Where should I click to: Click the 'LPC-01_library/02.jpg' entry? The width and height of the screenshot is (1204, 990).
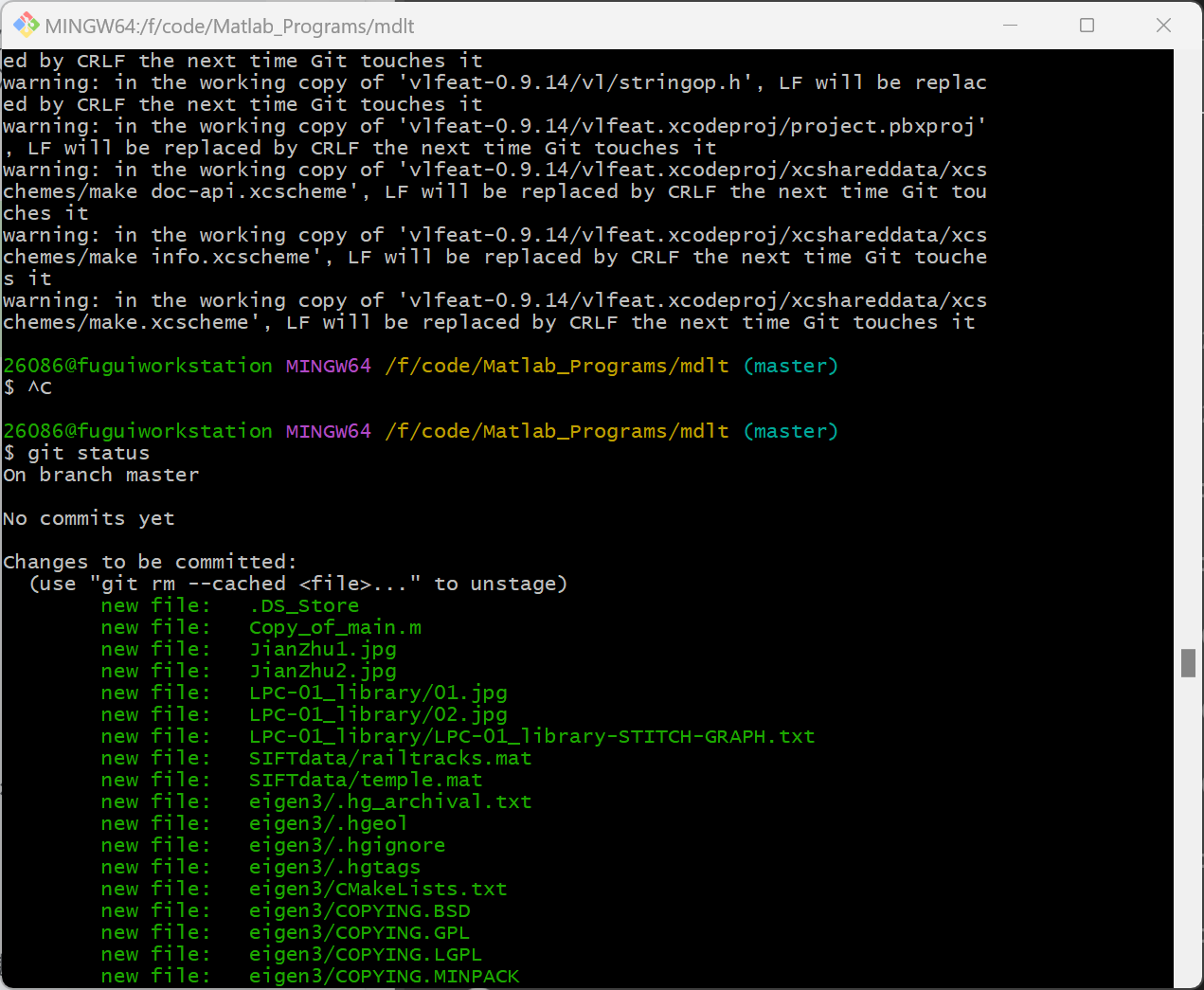(378, 714)
